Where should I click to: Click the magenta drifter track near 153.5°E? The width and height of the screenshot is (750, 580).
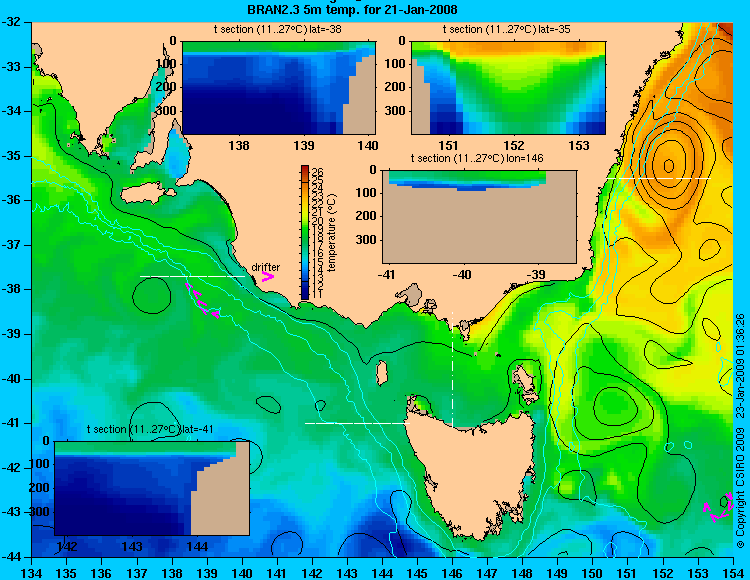[718, 508]
